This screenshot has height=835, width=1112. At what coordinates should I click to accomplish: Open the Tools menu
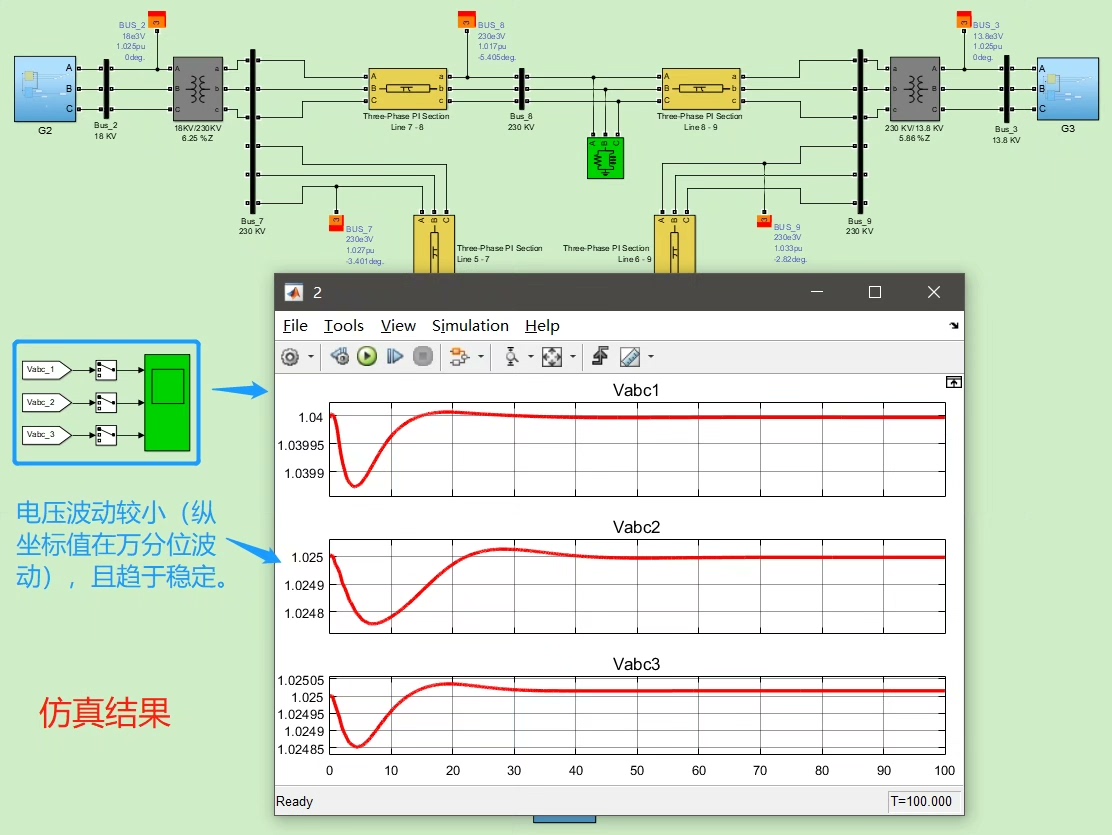pos(344,326)
